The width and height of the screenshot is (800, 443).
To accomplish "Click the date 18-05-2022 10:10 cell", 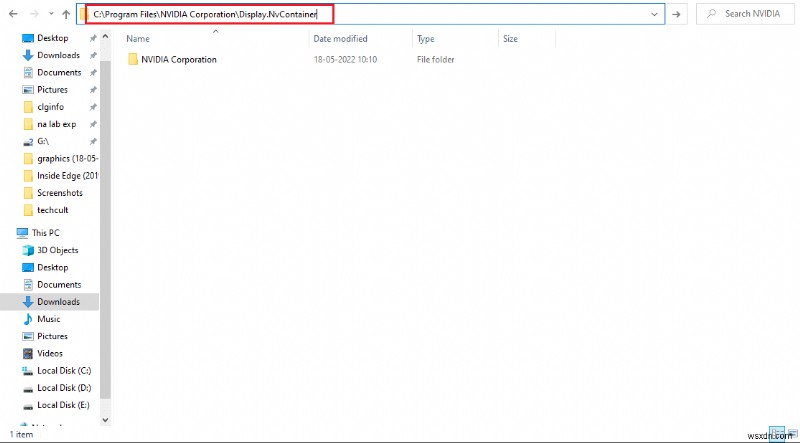I will (345, 60).
